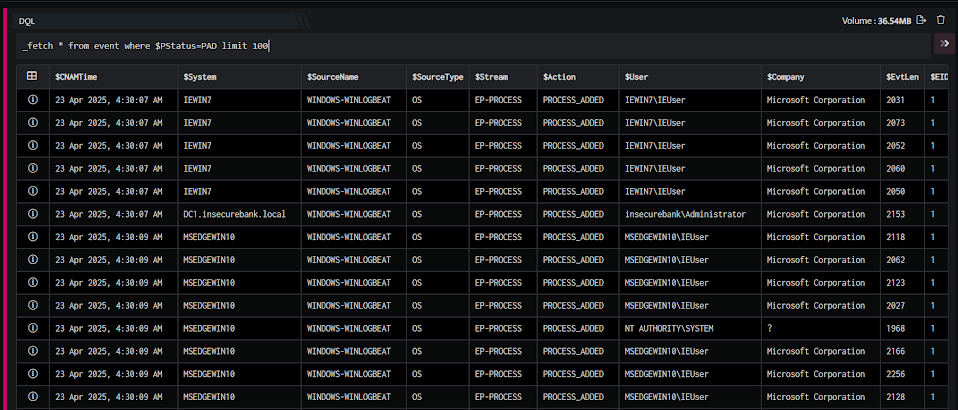Image resolution: width=958 pixels, height=410 pixels.
Task: Click the export results icon beside Volume
Action: click(x=922, y=20)
